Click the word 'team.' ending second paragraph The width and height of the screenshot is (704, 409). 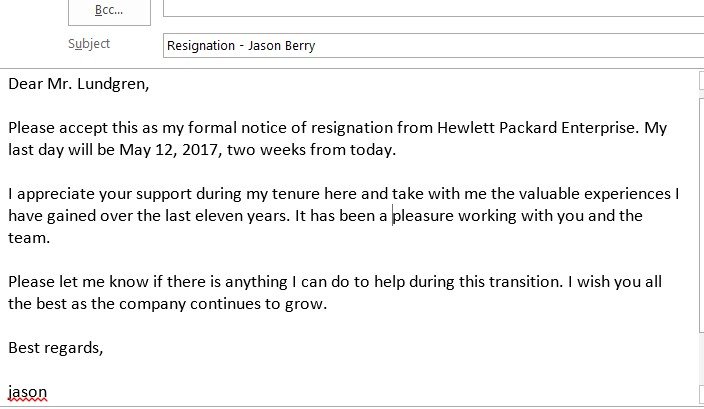pyautogui.click(x=29, y=238)
